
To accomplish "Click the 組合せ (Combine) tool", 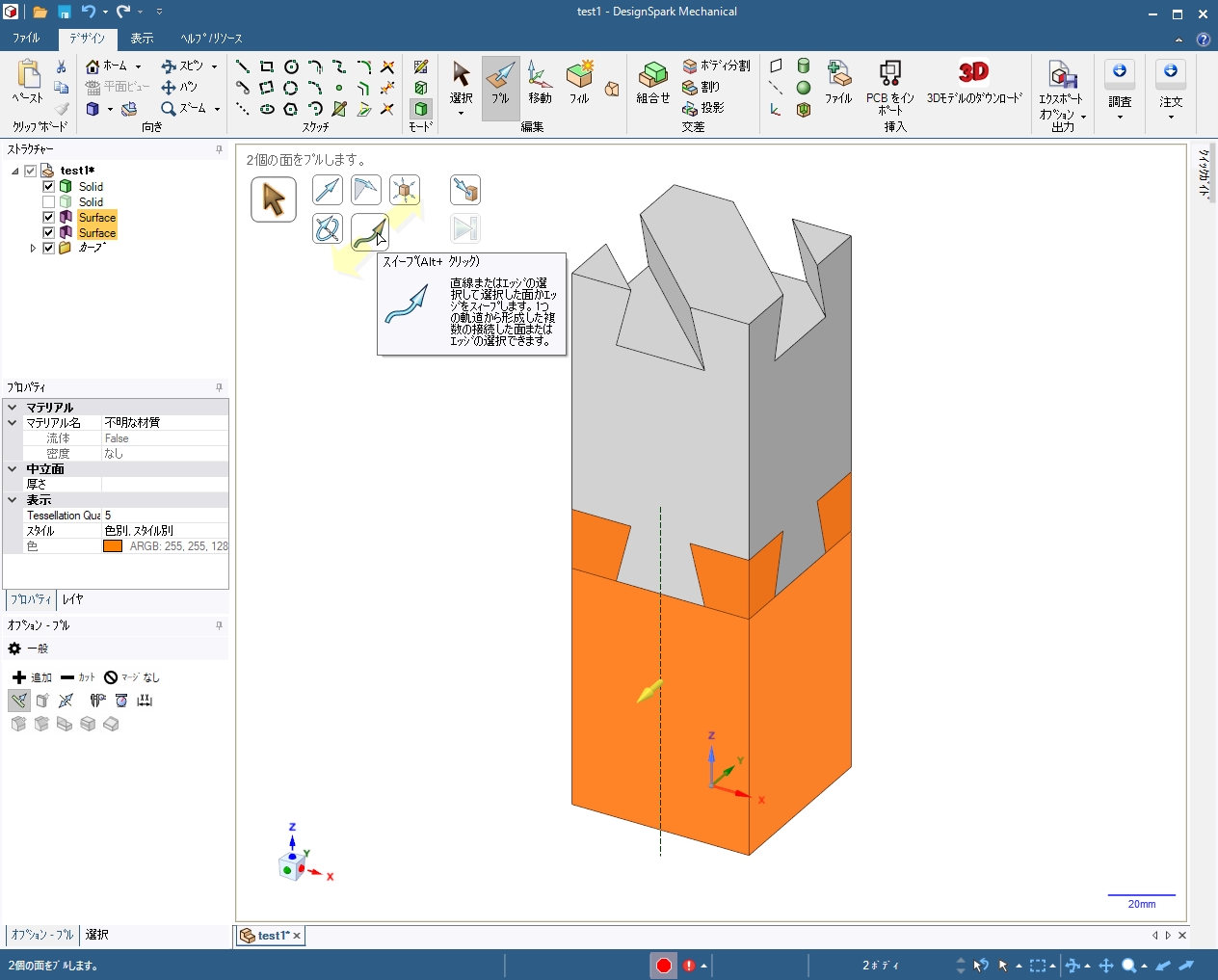I will coord(652,82).
